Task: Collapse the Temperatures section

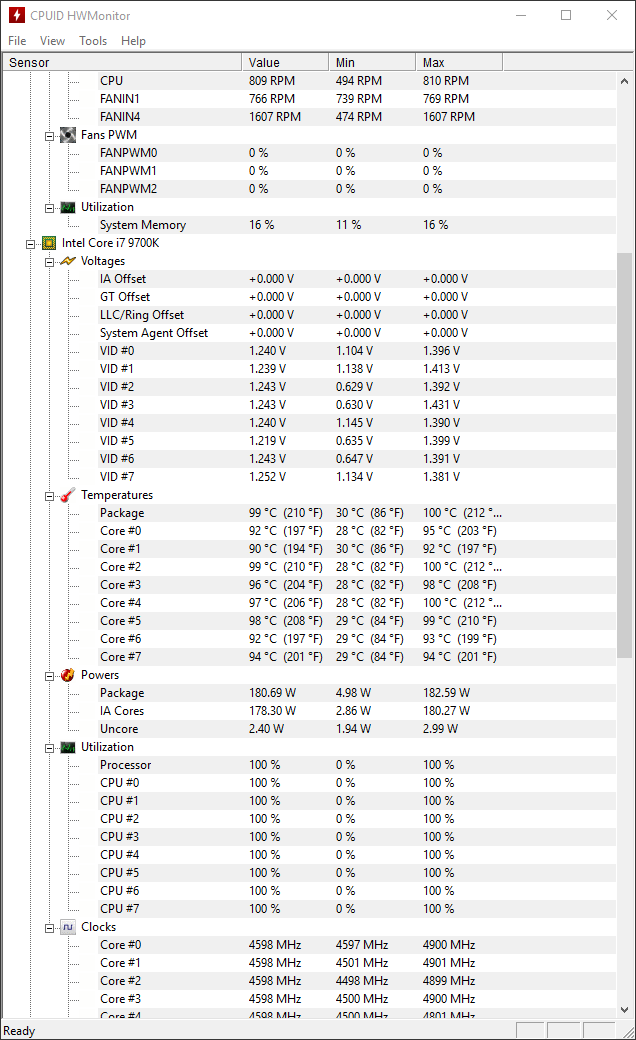Action: pos(49,496)
